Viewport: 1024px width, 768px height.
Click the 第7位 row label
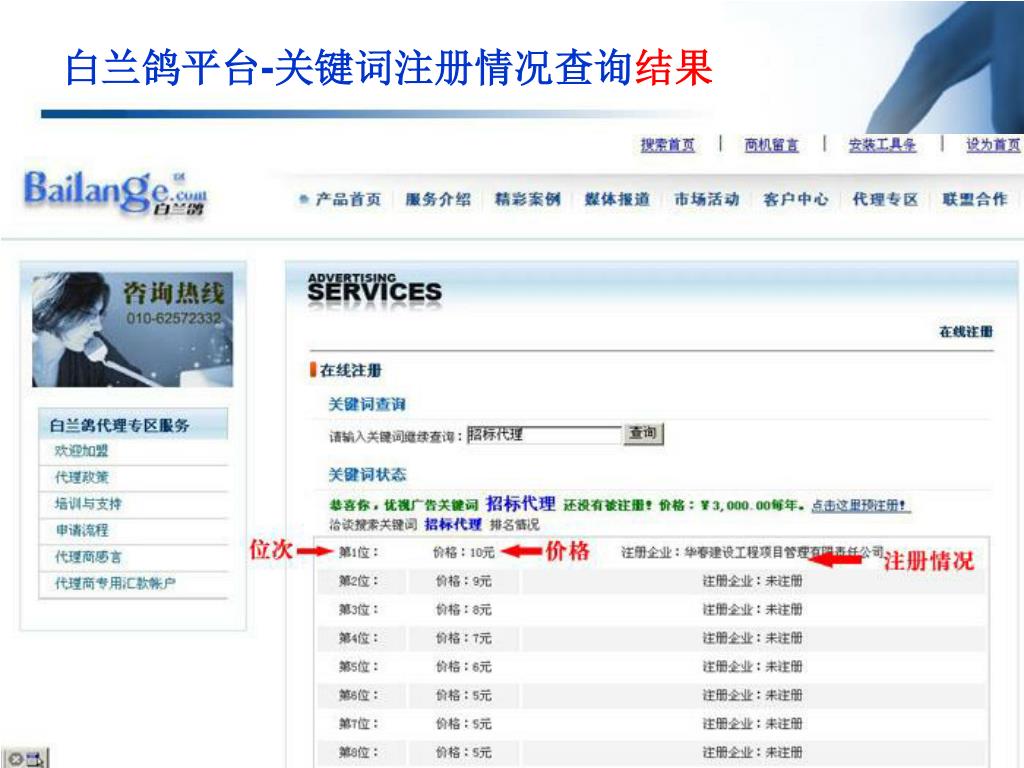[359, 724]
